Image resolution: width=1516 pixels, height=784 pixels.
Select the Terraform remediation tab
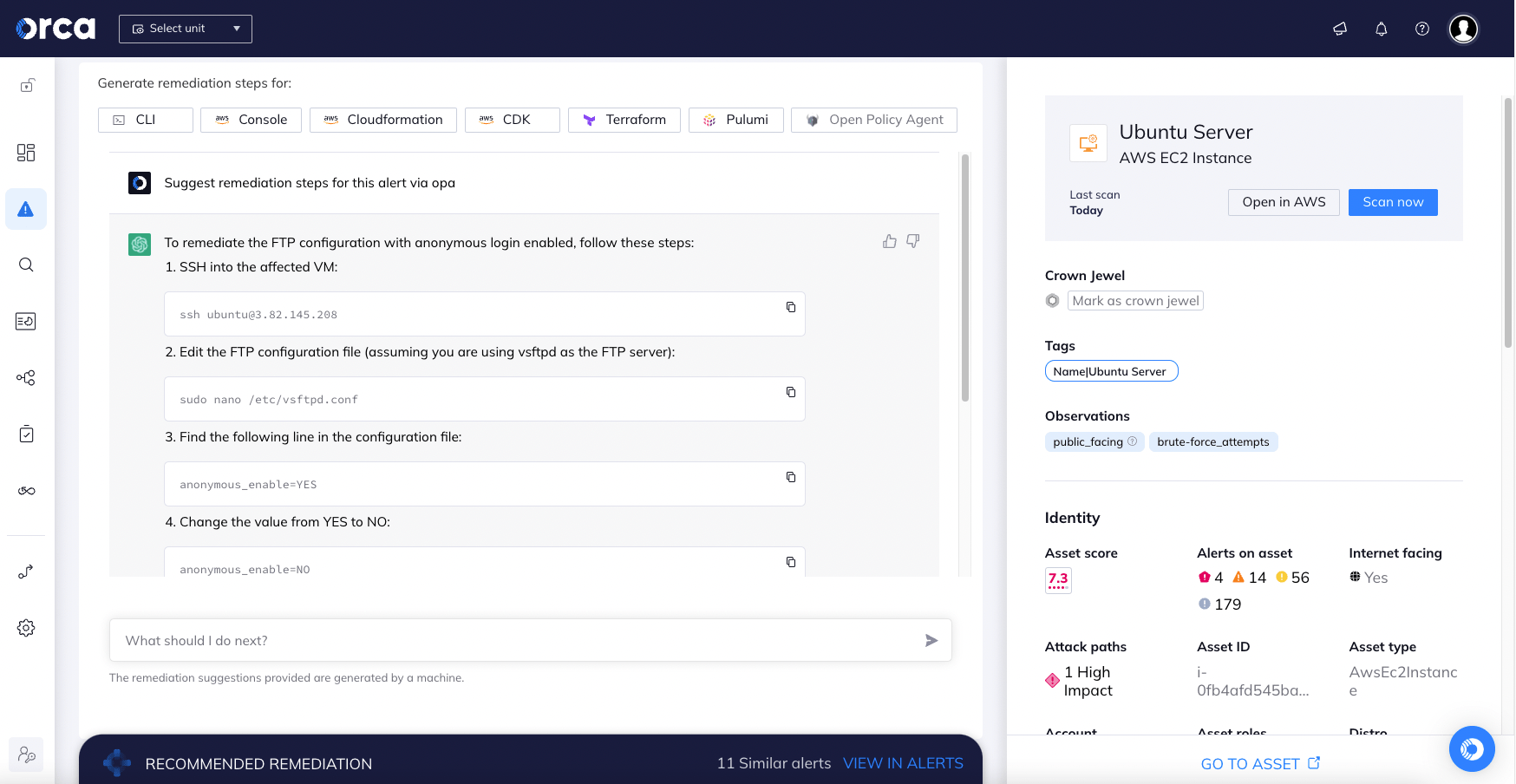click(x=624, y=119)
